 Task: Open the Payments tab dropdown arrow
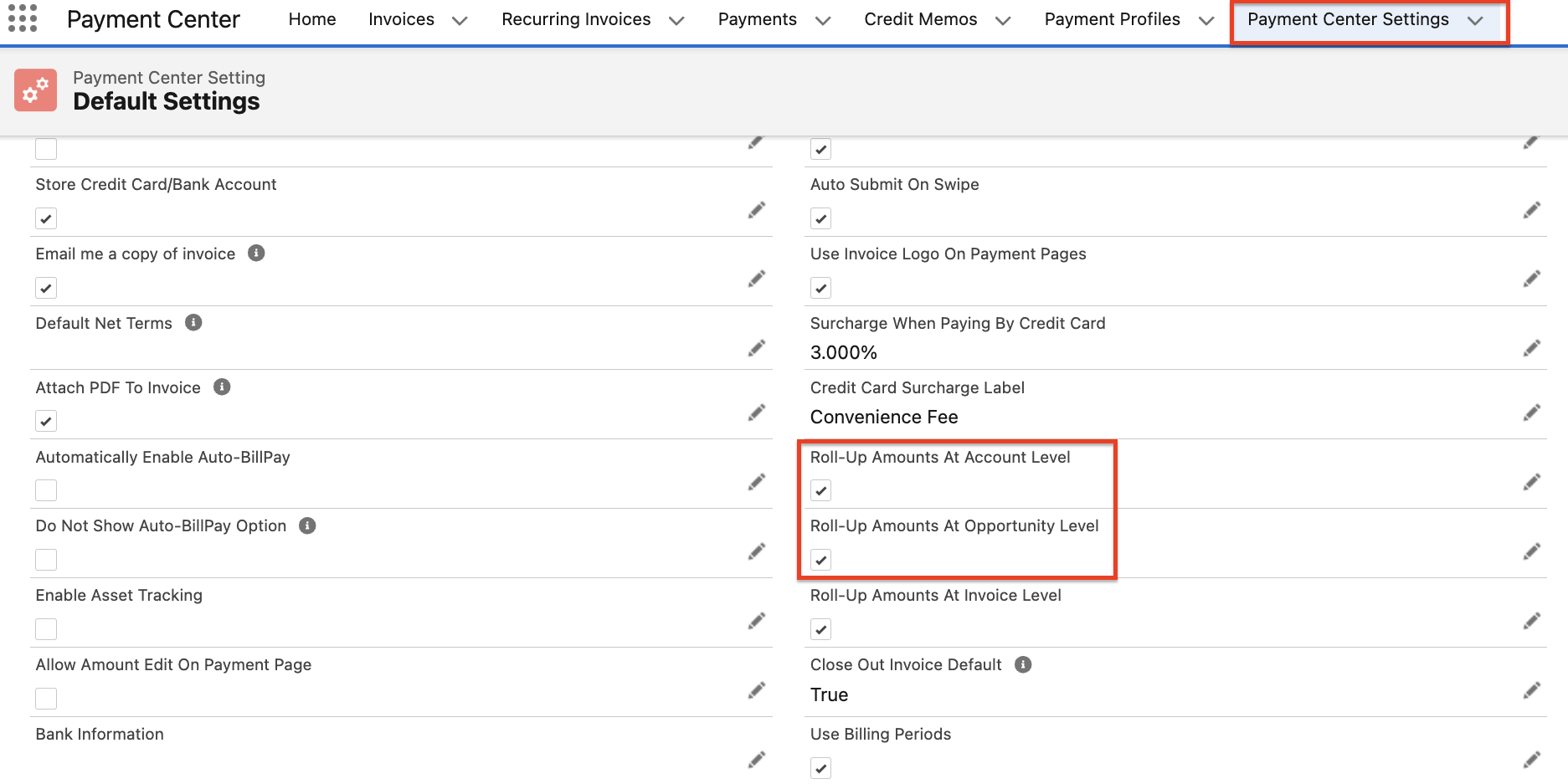point(823,21)
